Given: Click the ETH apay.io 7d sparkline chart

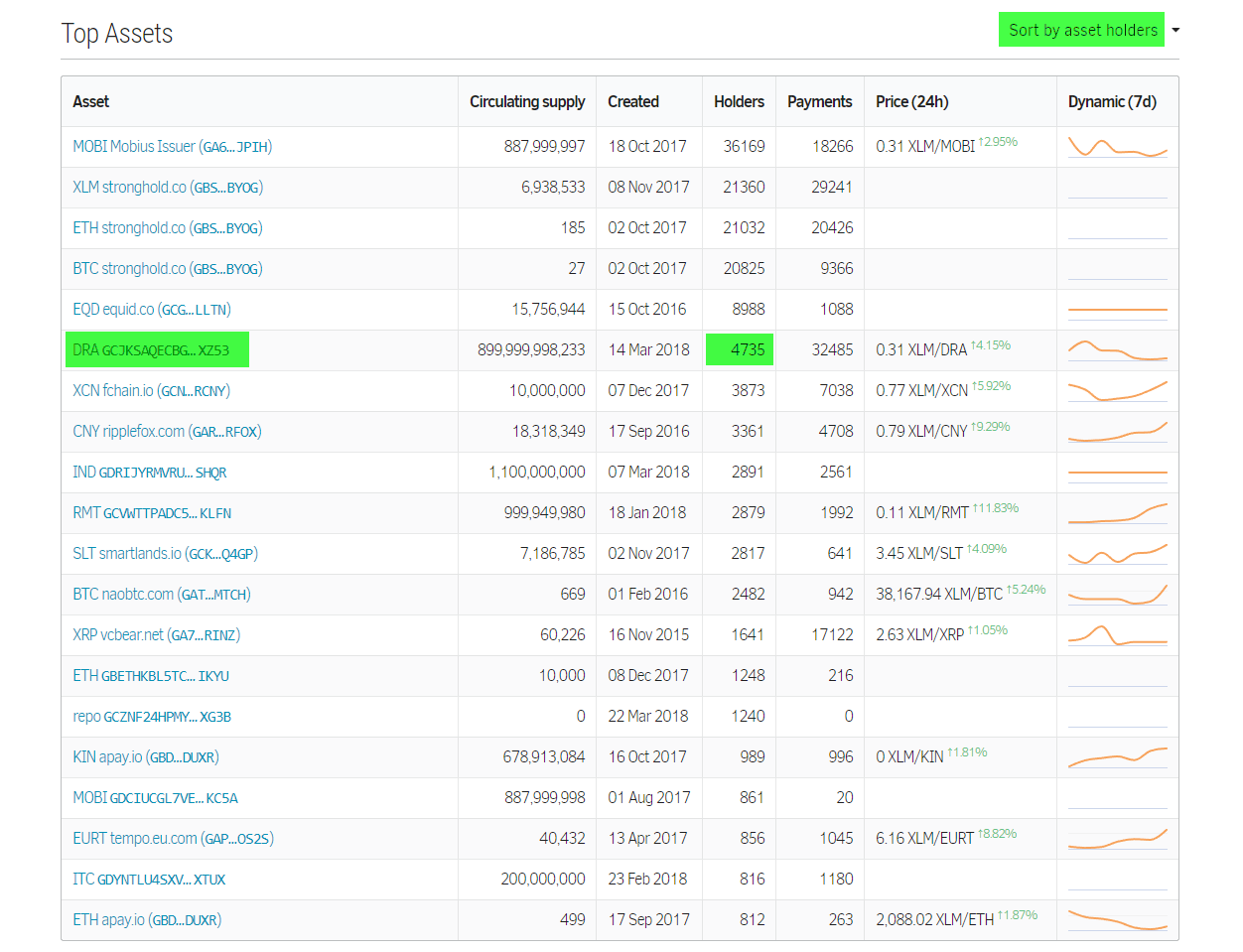Looking at the screenshot, I should [x=1118, y=920].
